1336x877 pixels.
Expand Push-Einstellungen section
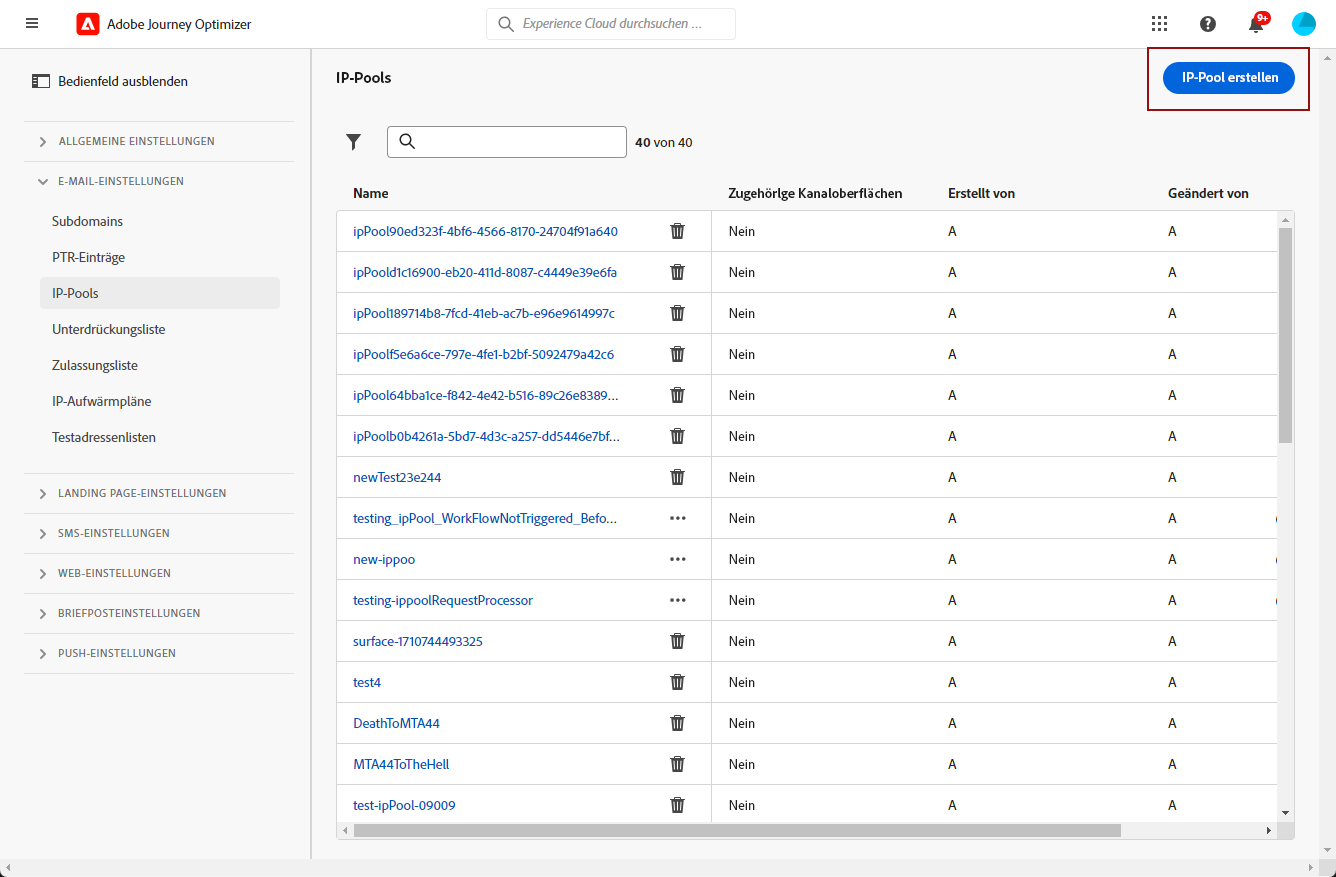tap(116, 654)
